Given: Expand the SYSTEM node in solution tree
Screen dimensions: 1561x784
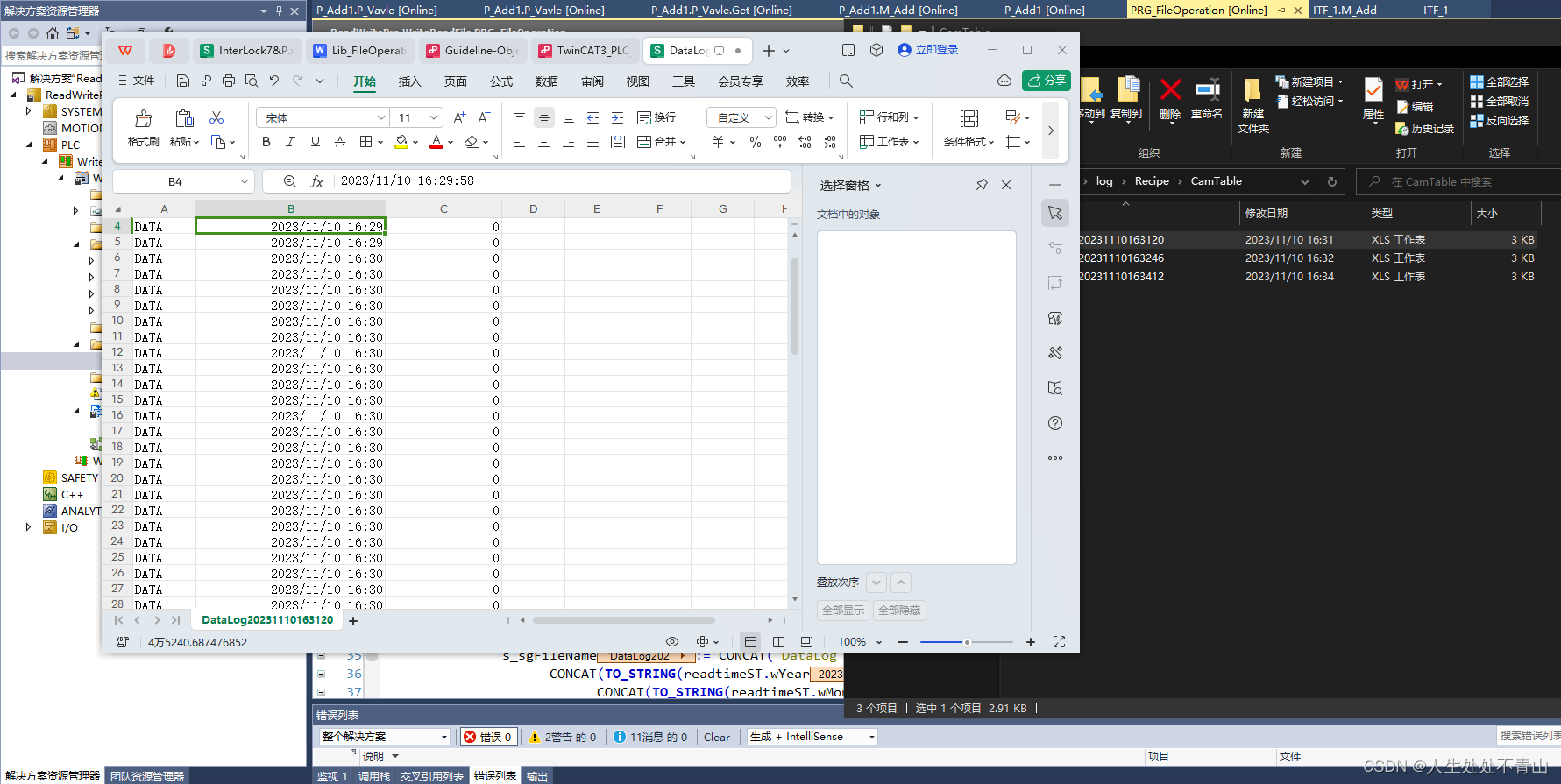Looking at the screenshot, I should click(x=28, y=111).
